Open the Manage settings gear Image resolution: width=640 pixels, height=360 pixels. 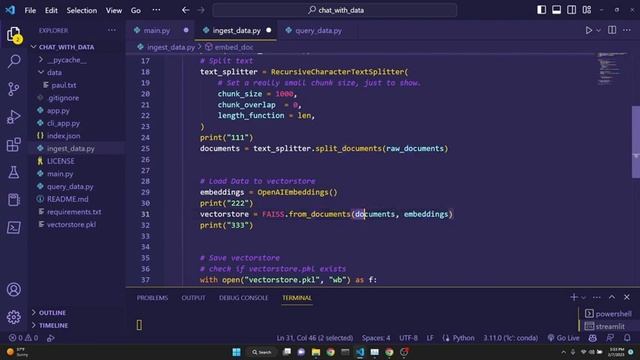(x=14, y=317)
